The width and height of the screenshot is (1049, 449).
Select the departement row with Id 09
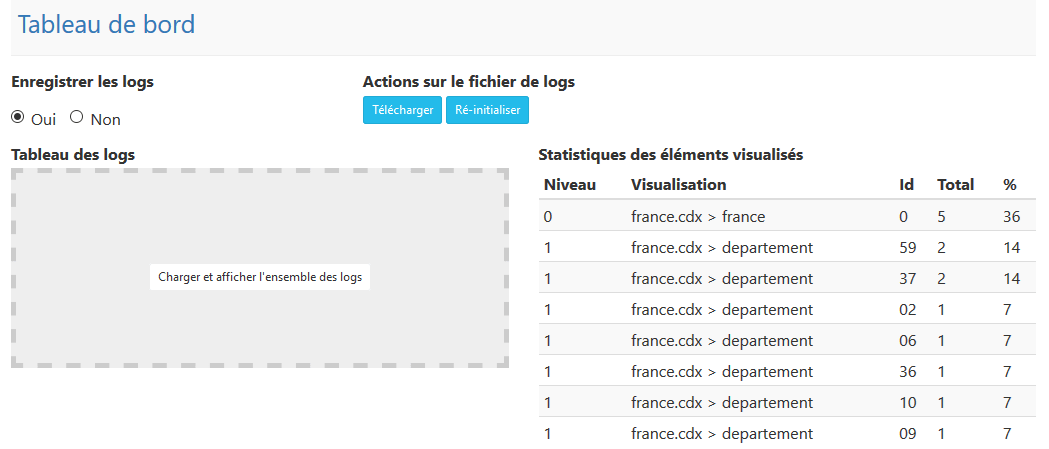787,433
